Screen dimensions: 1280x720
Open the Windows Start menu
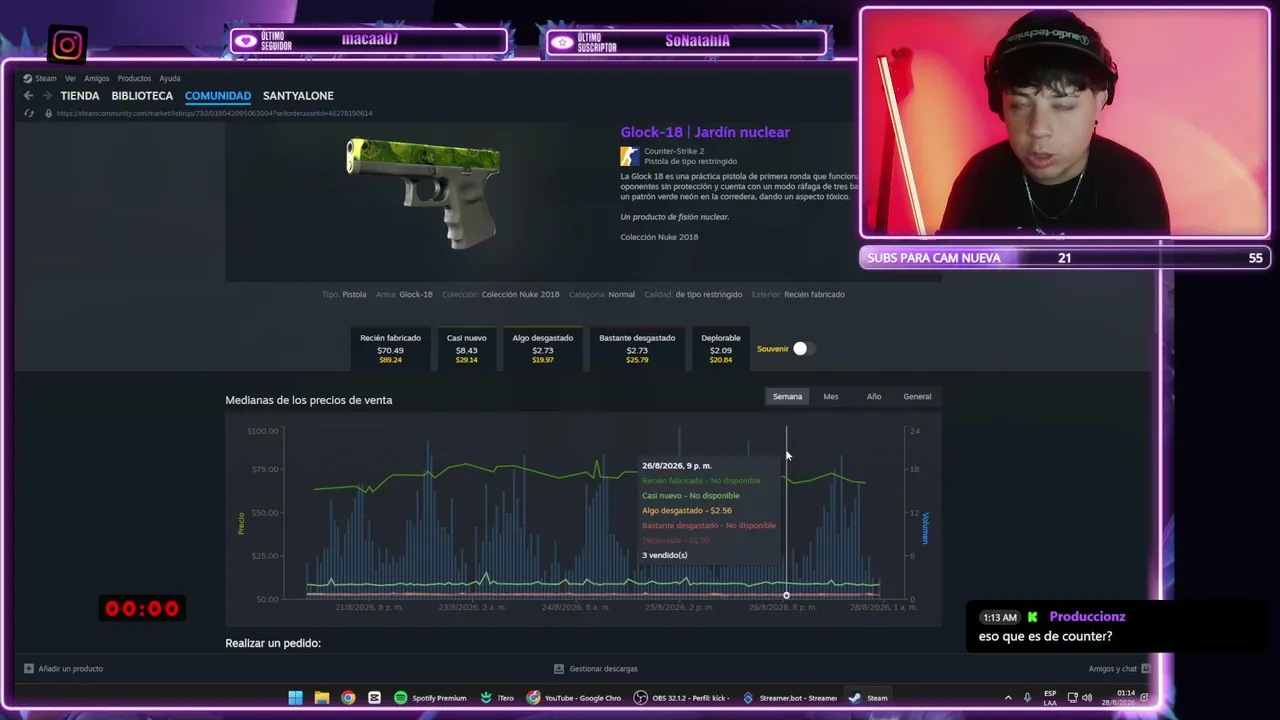[295, 698]
